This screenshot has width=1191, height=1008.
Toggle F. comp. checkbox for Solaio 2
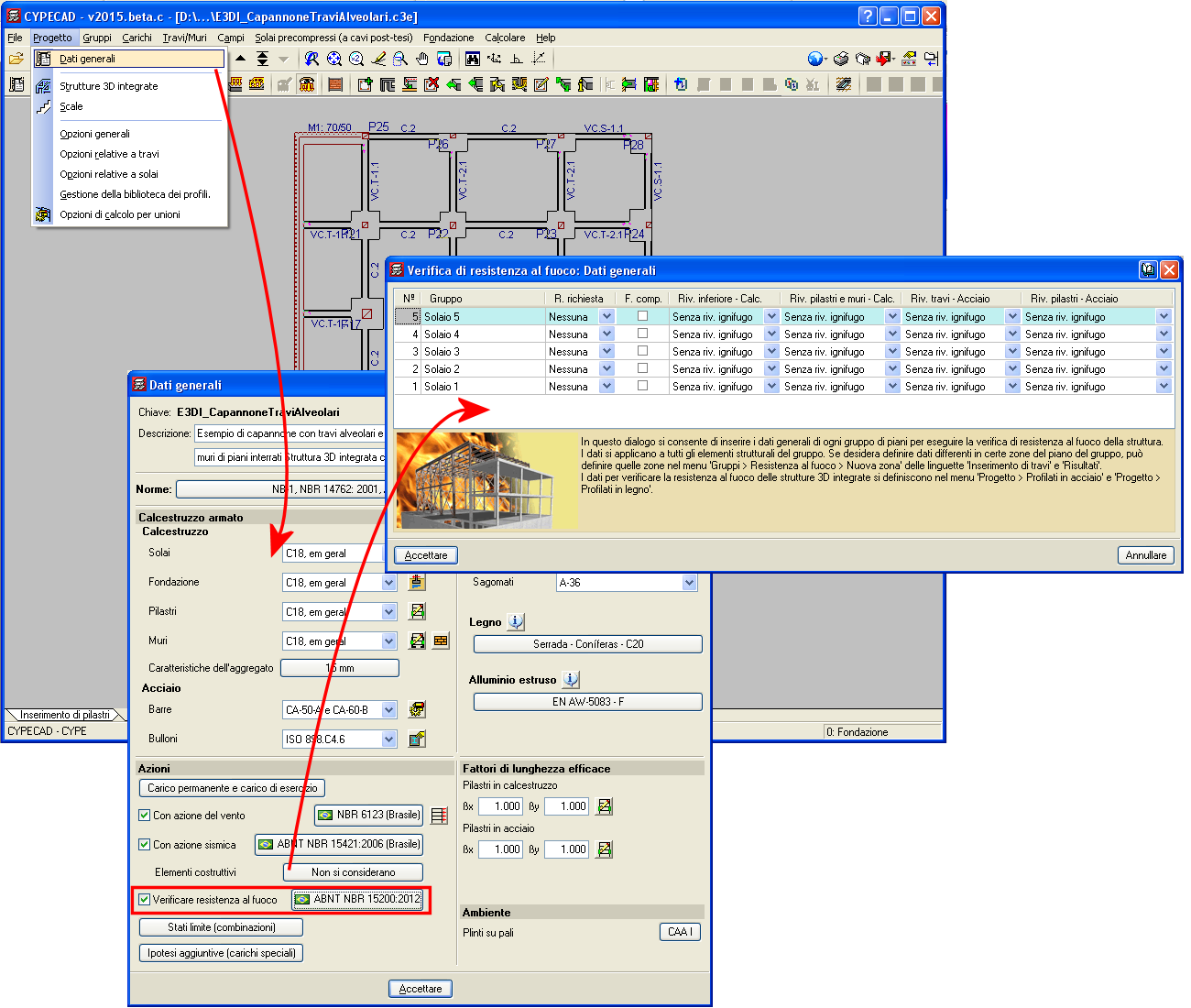pyautogui.click(x=642, y=368)
